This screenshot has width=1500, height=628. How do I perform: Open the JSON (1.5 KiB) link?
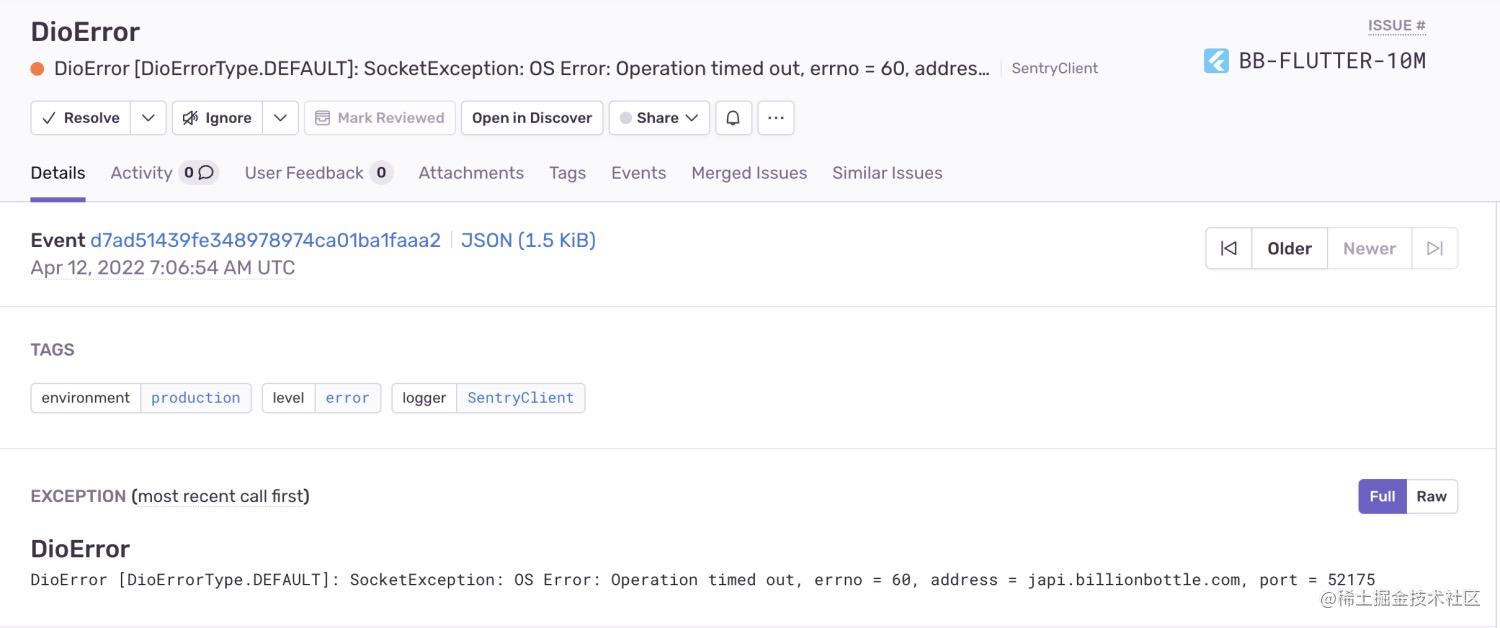(528, 240)
